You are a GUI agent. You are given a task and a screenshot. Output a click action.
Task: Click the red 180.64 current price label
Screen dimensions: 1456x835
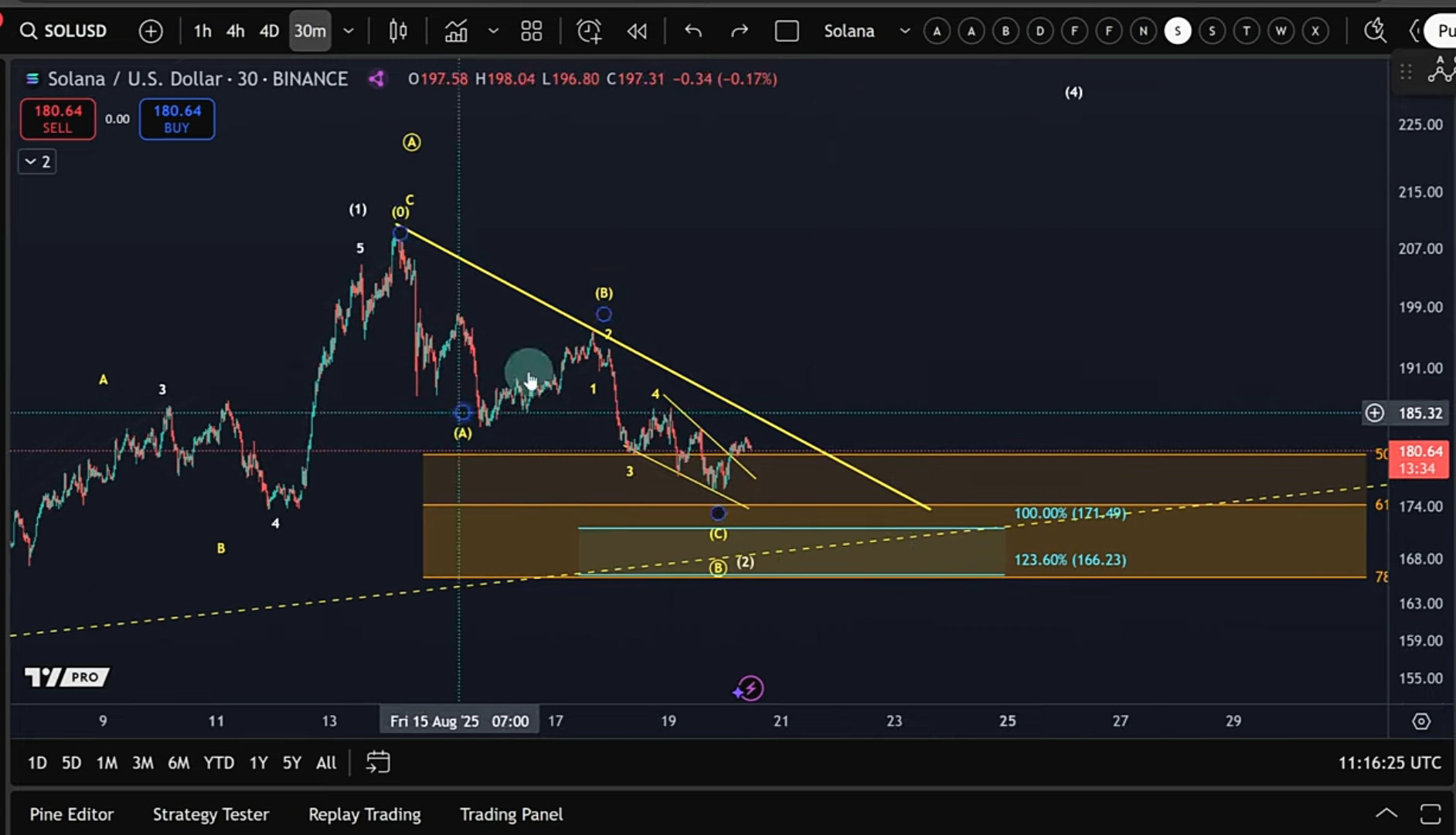(1420, 459)
